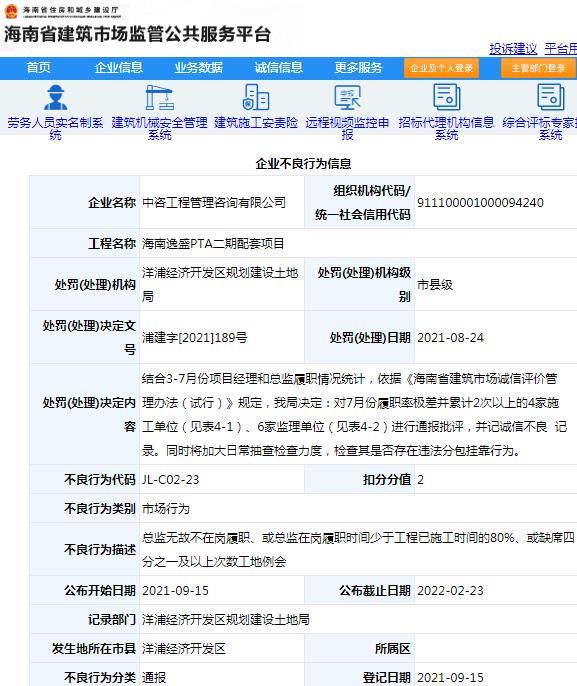The height and width of the screenshot is (686, 577).
Task: Select location value 洋浦经济开发区
Action: pos(184,648)
